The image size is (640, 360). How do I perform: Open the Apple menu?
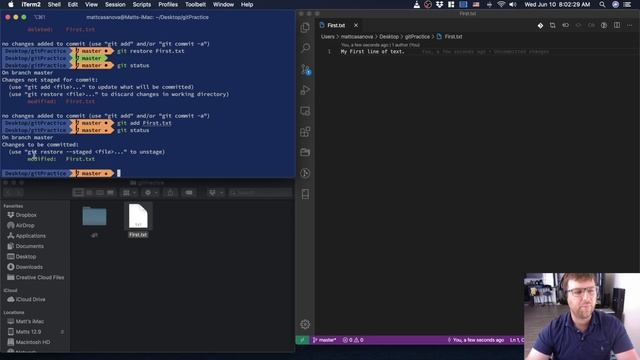pos(11,4)
